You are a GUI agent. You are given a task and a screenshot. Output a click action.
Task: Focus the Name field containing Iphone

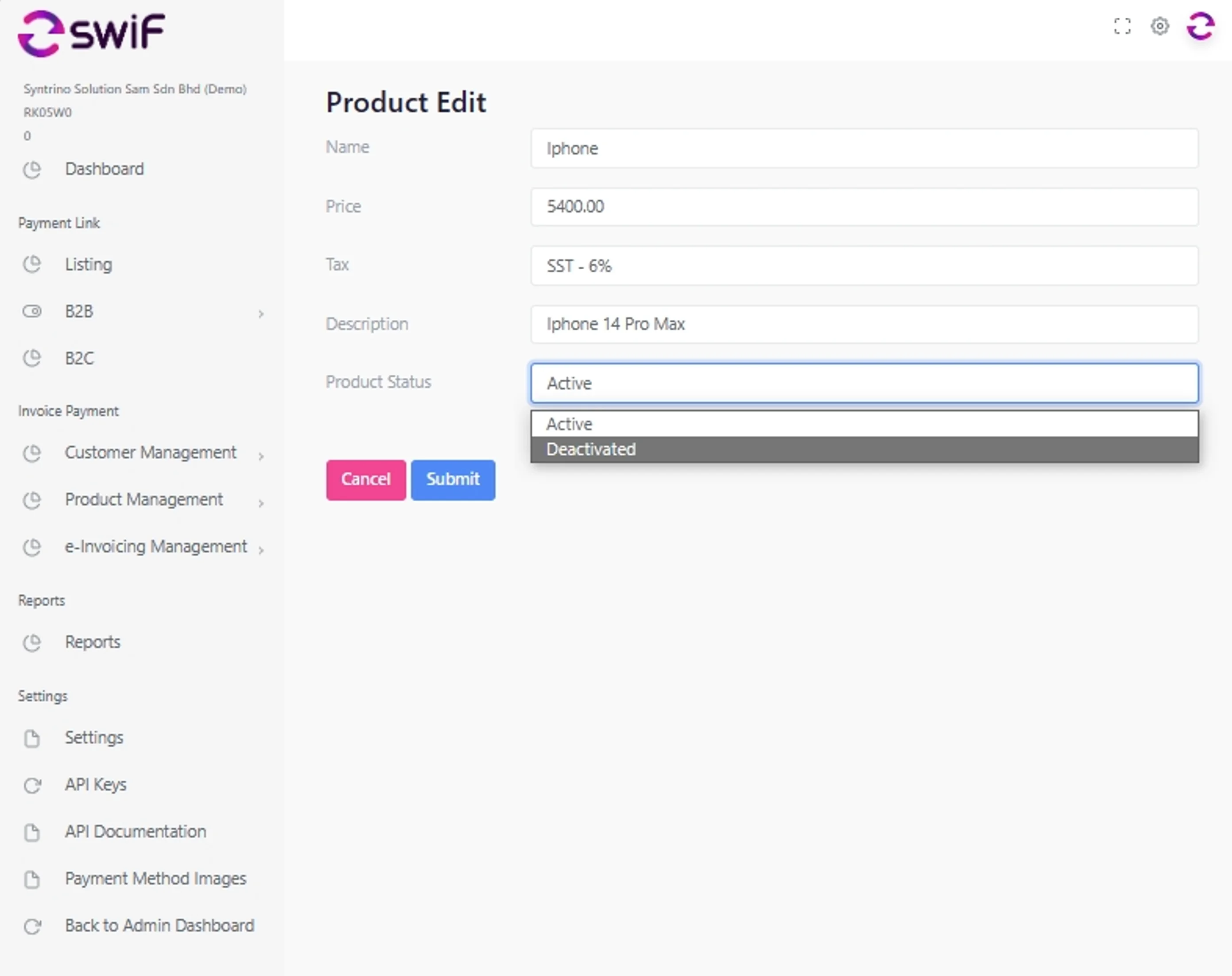(x=864, y=149)
